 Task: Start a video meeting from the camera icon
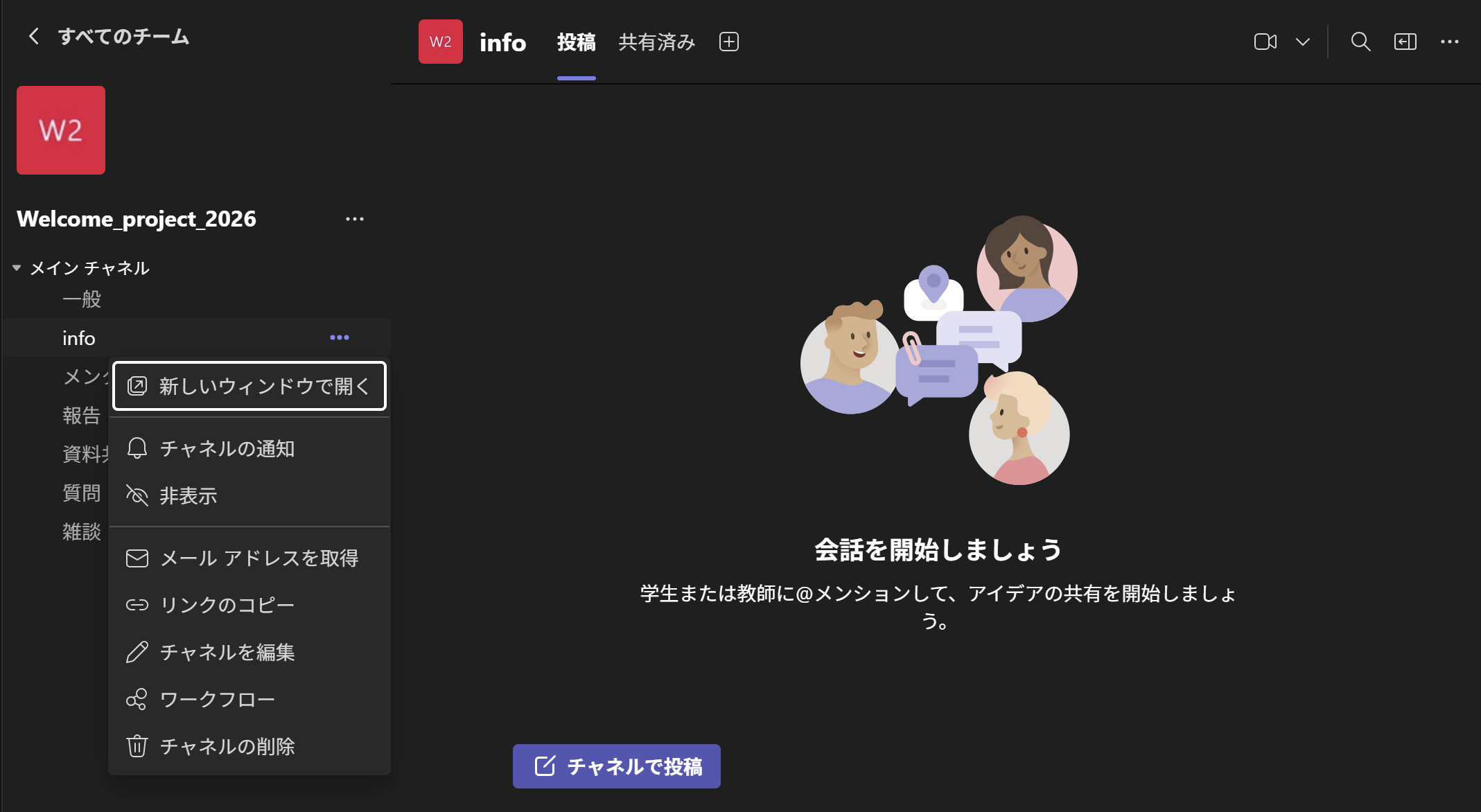point(1265,42)
